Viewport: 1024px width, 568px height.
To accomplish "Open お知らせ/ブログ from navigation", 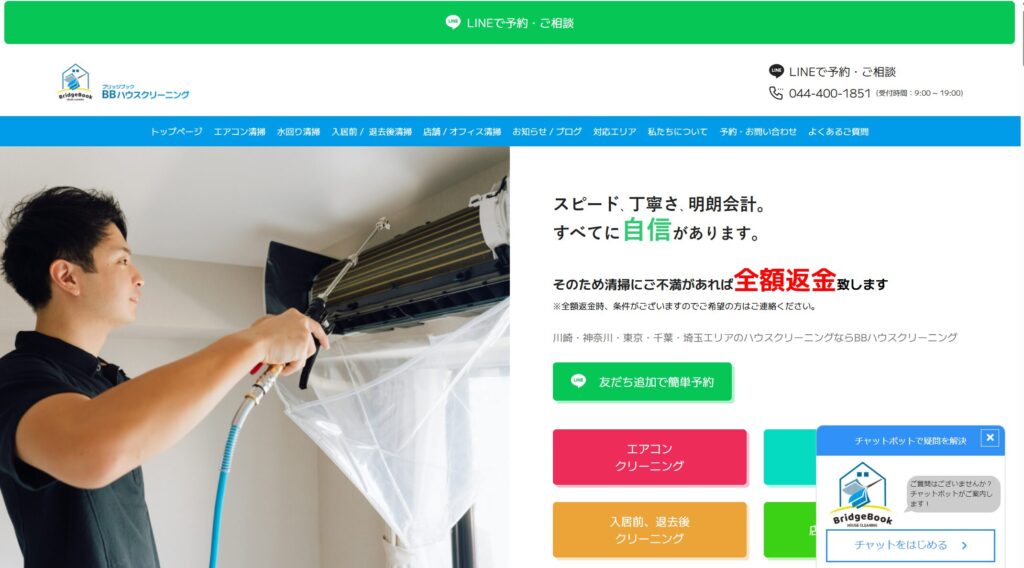I will tap(547, 131).
